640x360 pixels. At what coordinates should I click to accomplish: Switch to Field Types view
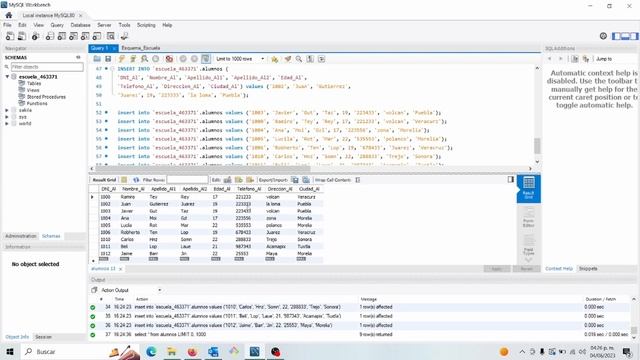[x=529, y=245]
